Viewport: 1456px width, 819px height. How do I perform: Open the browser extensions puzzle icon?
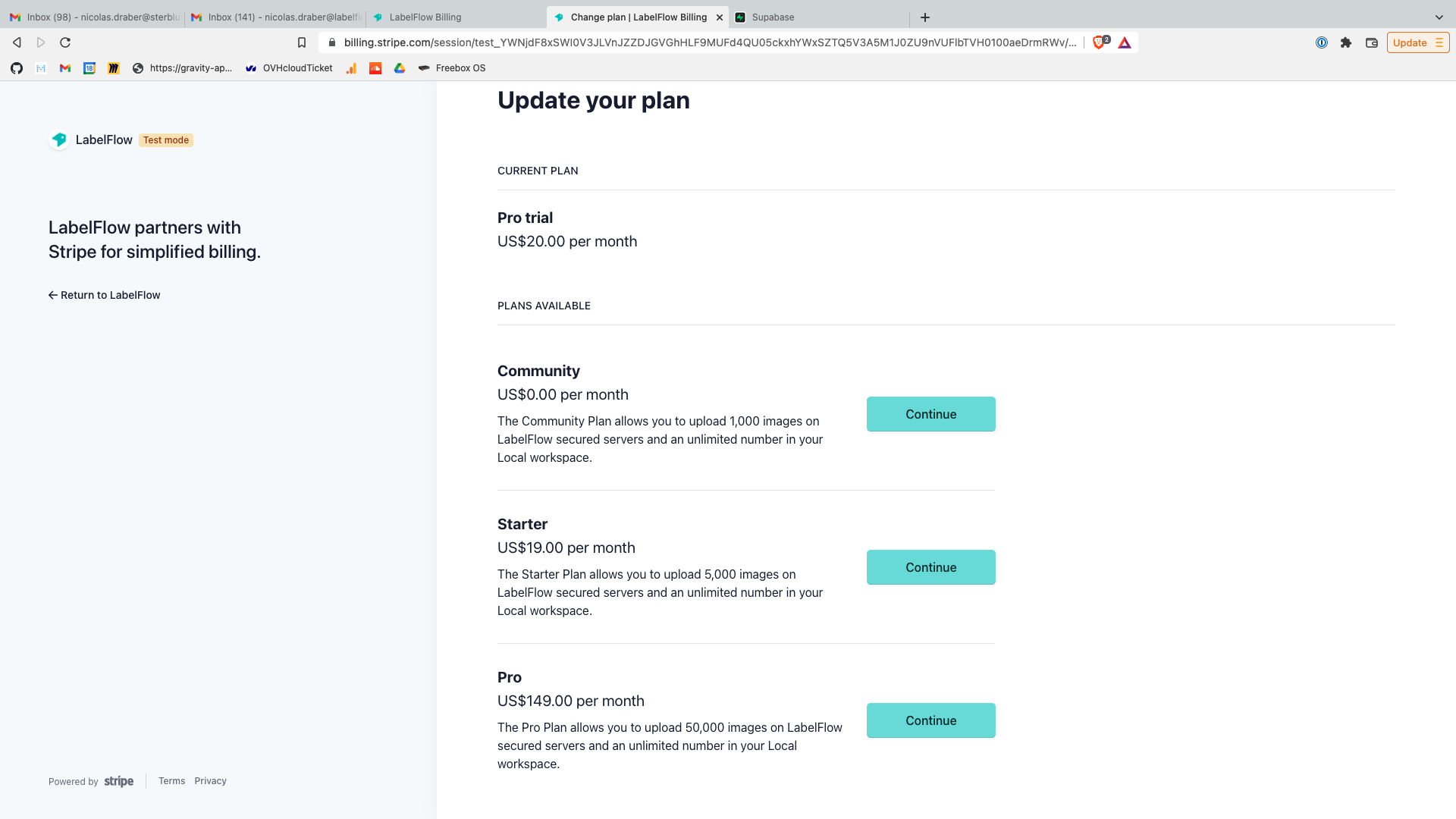pos(1346,43)
